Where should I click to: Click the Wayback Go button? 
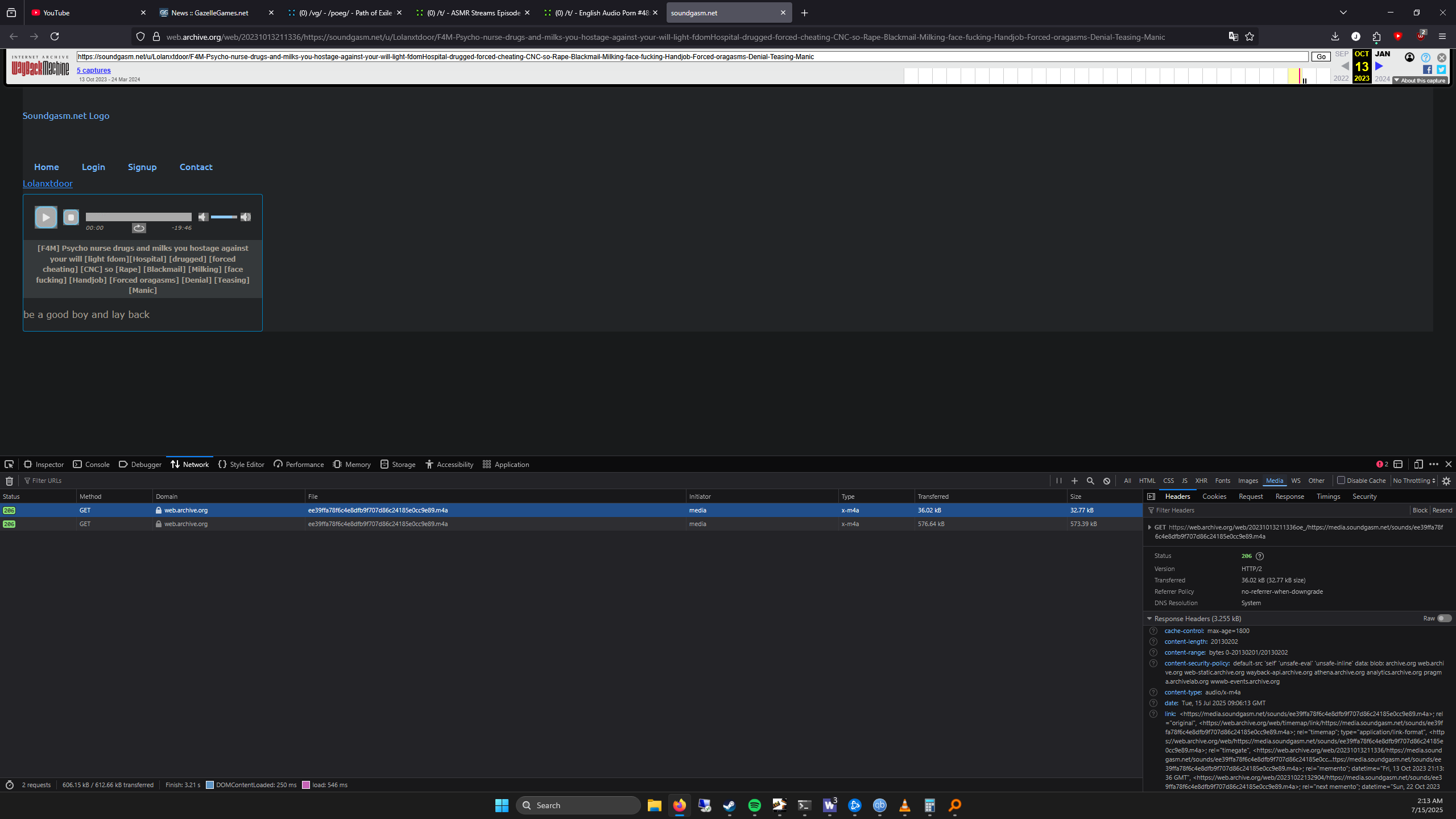[x=1321, y=57]
